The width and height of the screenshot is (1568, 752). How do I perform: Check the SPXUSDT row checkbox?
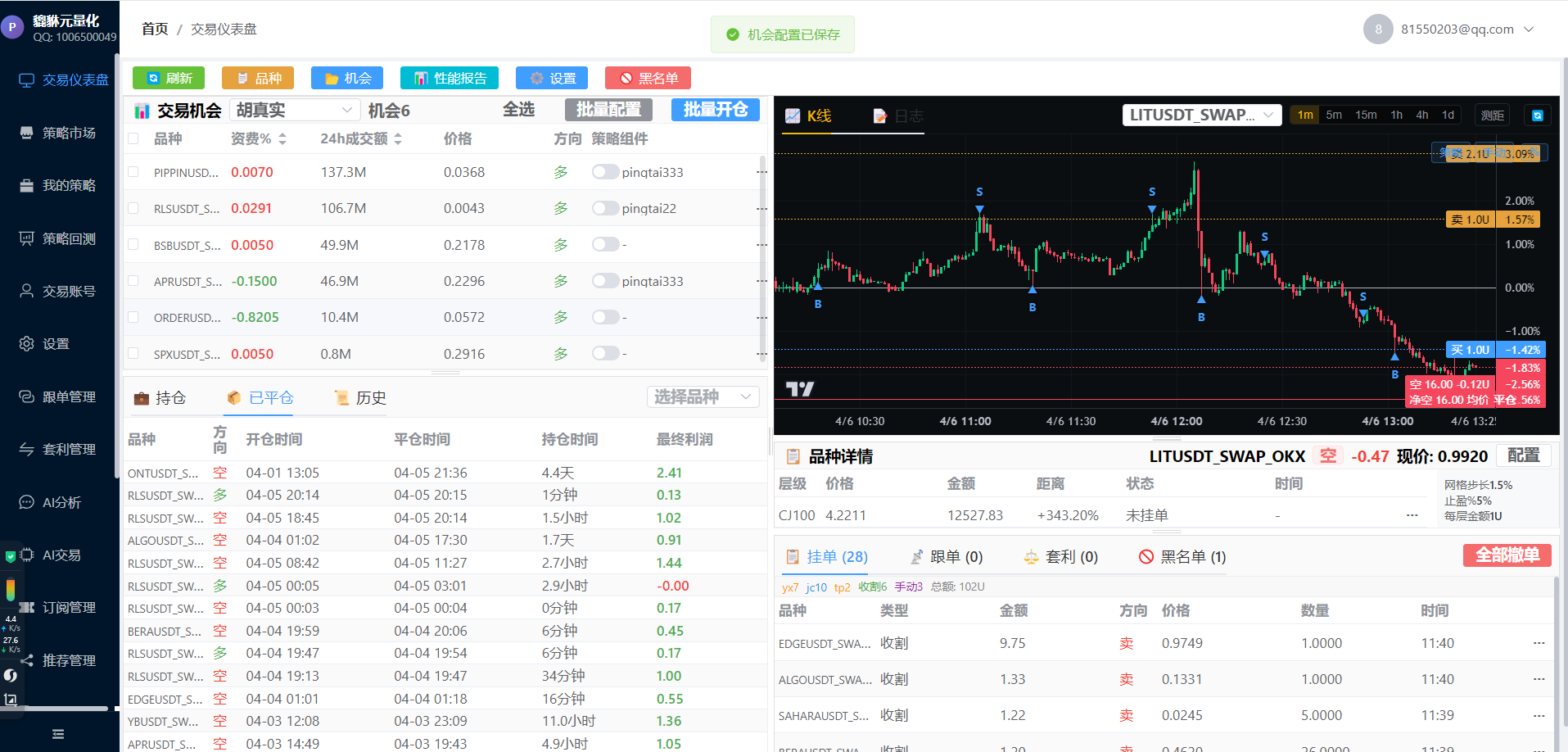[x=133, y=354]
